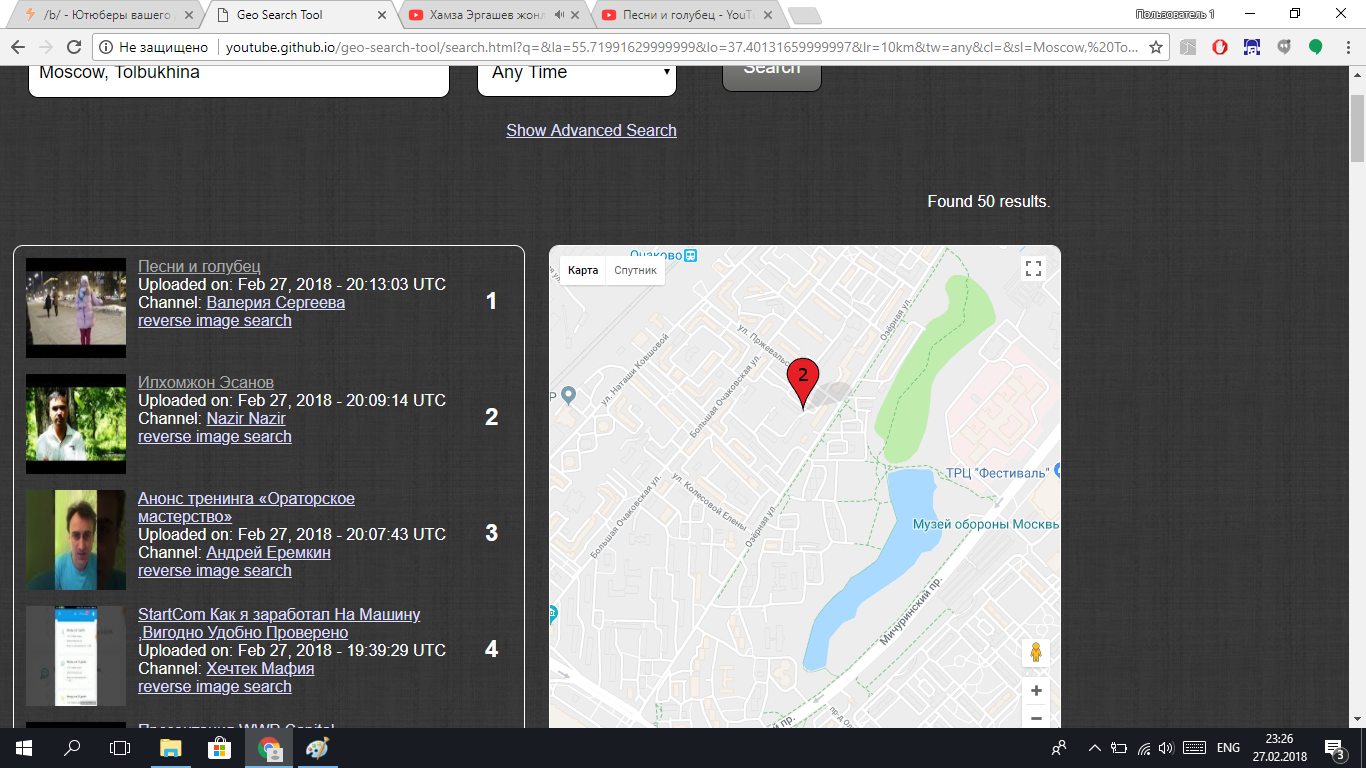Open Action Center notifications icon
Image resolution: width=1366 pixels, height=768 pixels.
1334,748
